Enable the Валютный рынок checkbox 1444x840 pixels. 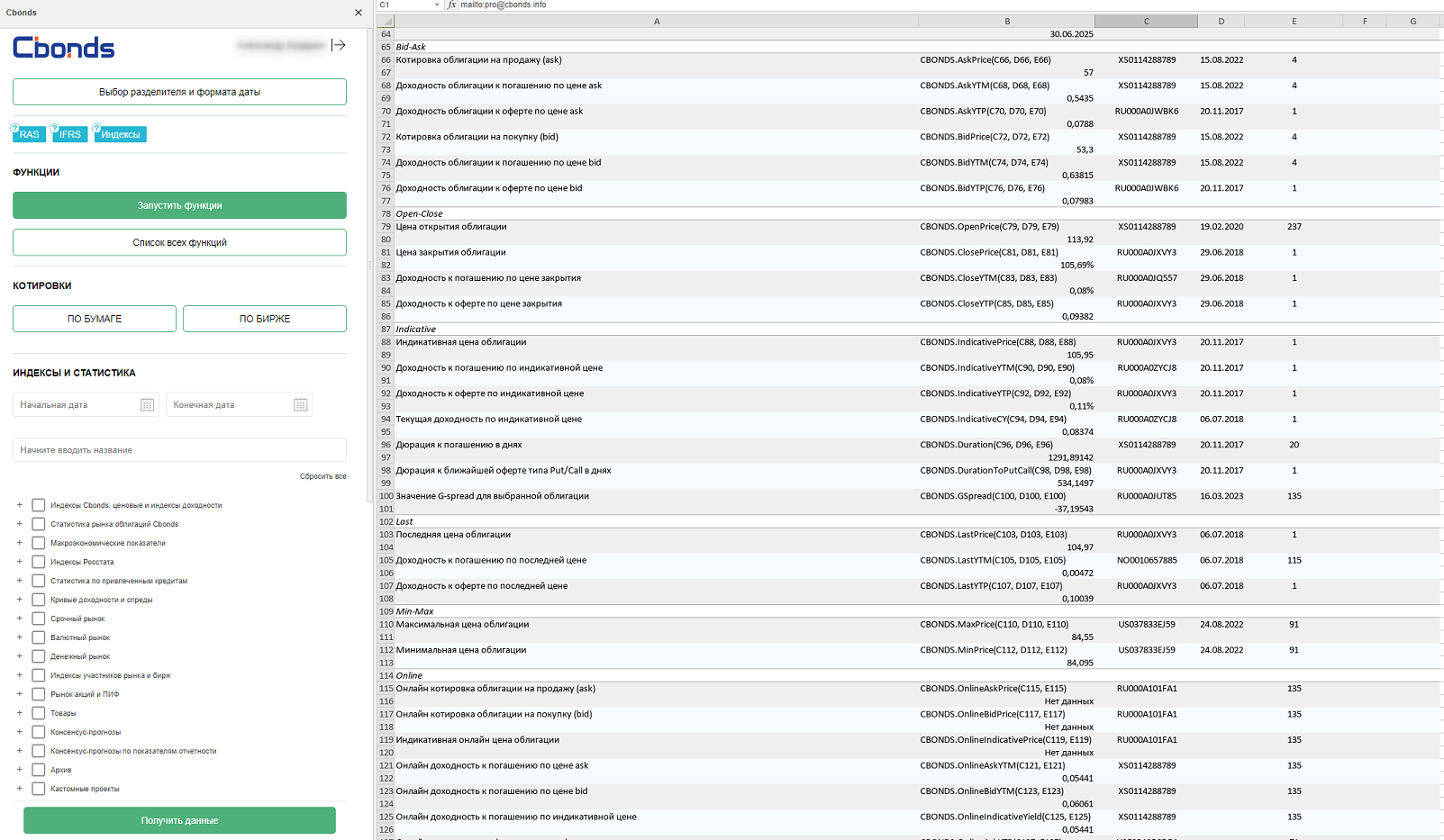[39, 637]
